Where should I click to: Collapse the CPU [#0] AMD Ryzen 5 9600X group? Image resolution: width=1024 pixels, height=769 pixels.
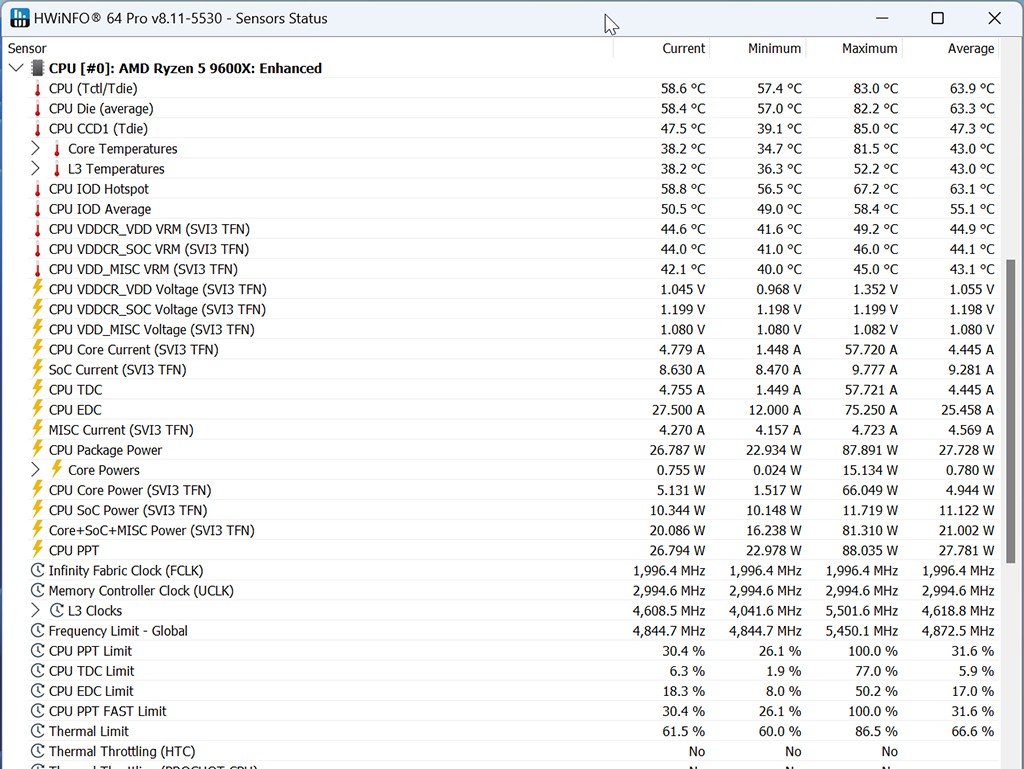(16, 68)
